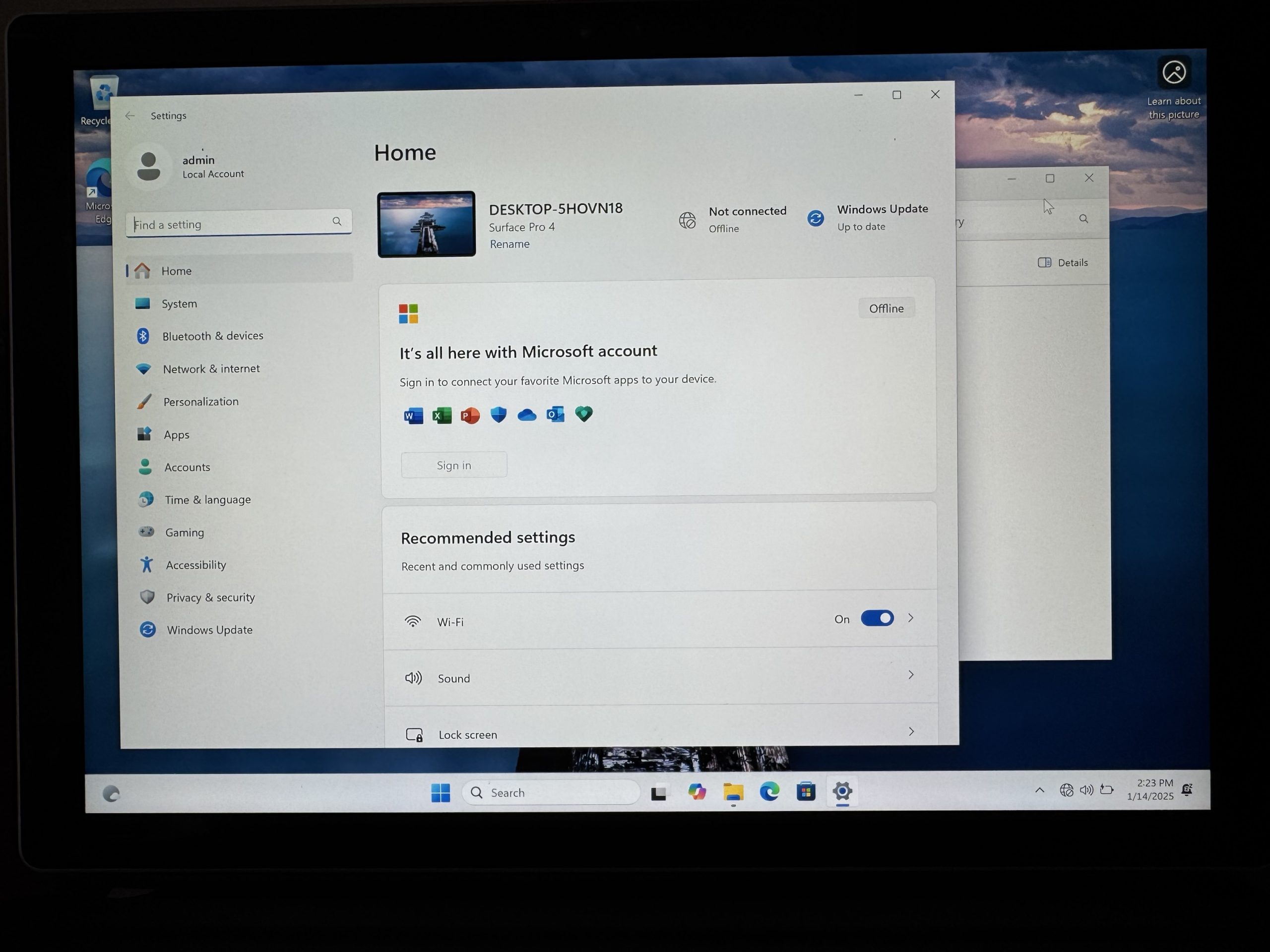Expand the Wi-Fi row chevron

click(x=911, y=618)
